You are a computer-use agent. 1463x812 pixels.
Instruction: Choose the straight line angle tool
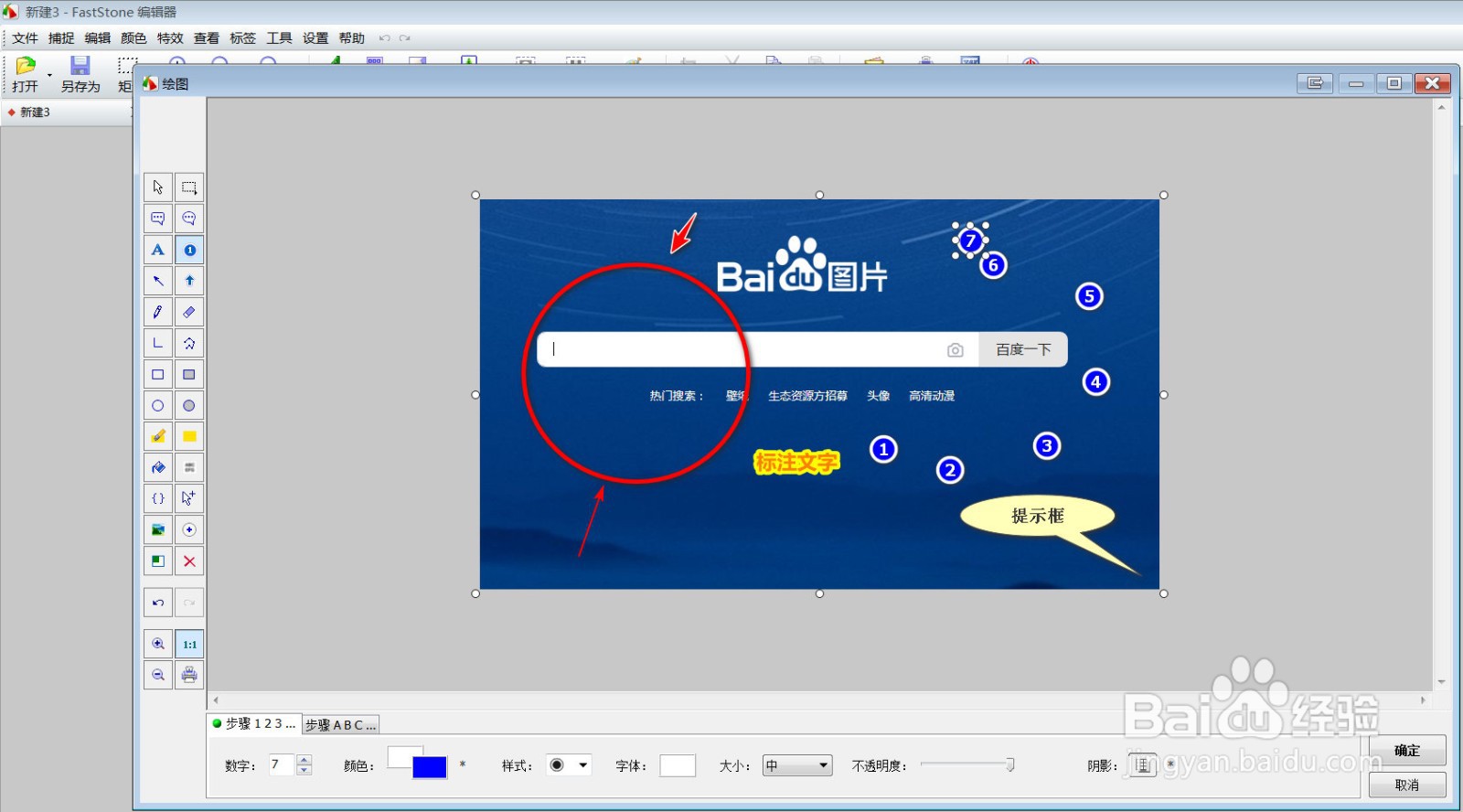(x=157, y=343)
